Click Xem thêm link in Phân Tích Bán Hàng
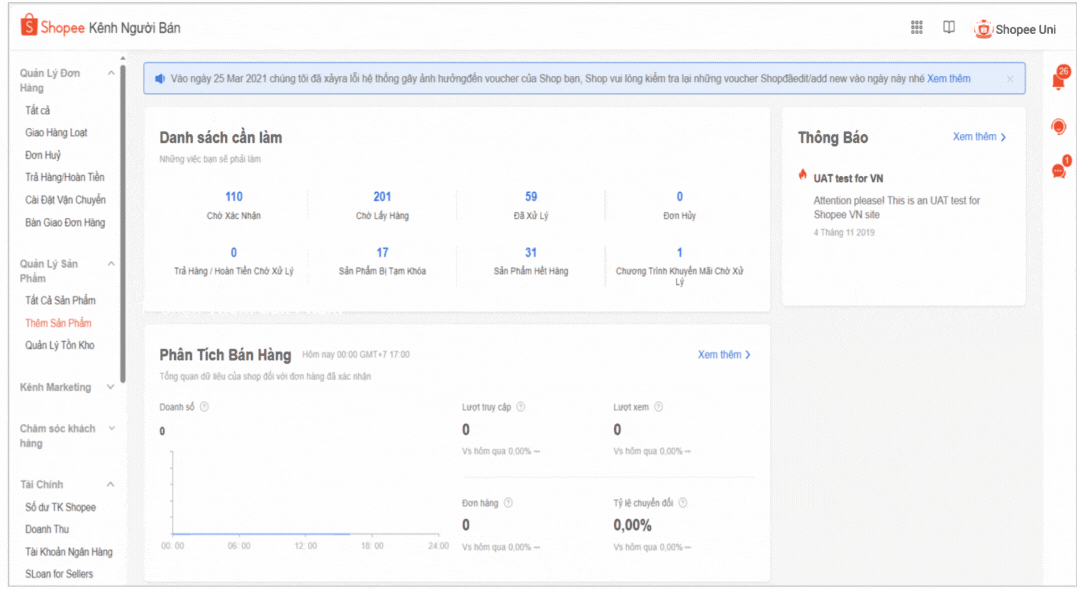1077x589 pixels. [x=724, y=355]
